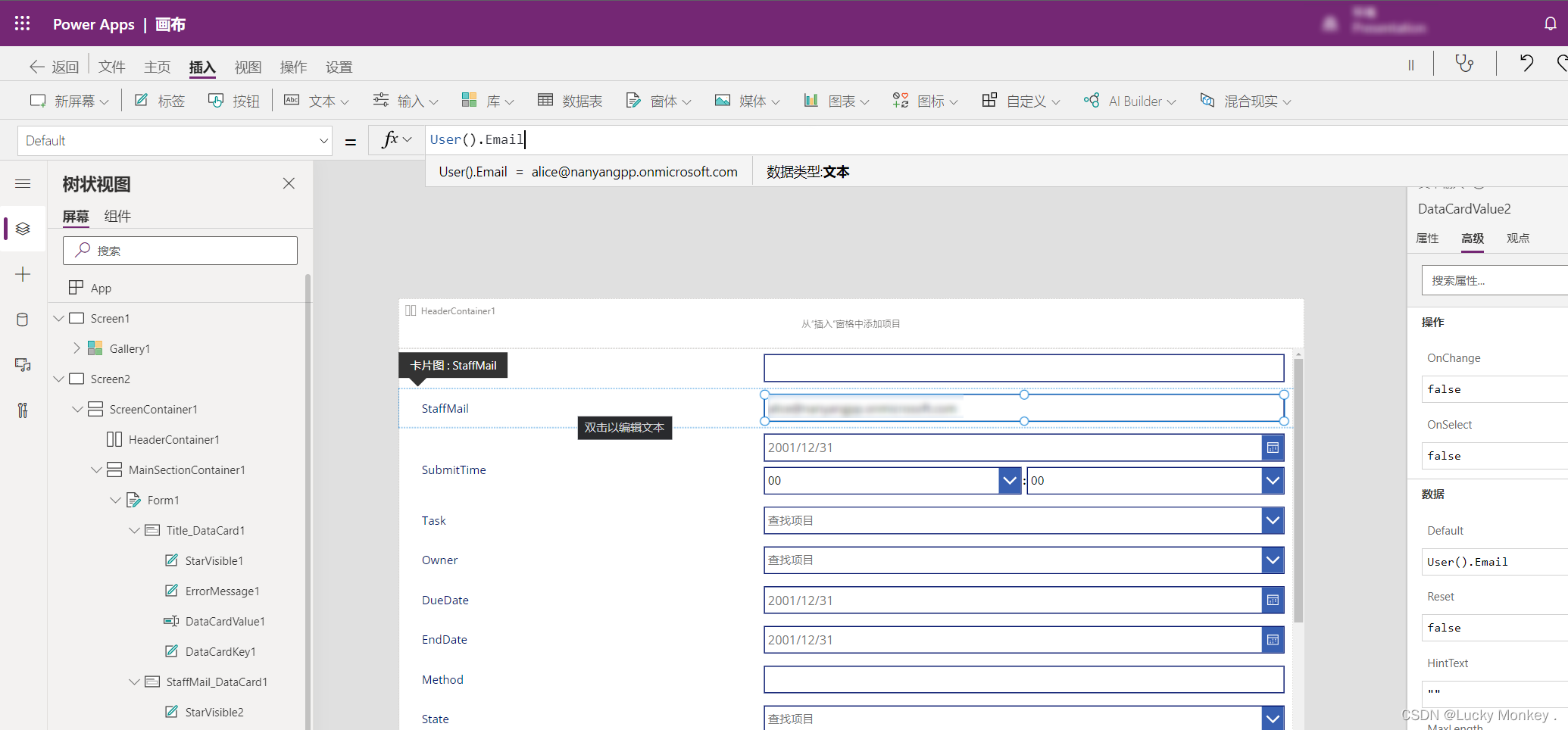Expand the Gallery1 tree node
The width and height of the screenshot is (1568, 730).
(x=77, y=348)
